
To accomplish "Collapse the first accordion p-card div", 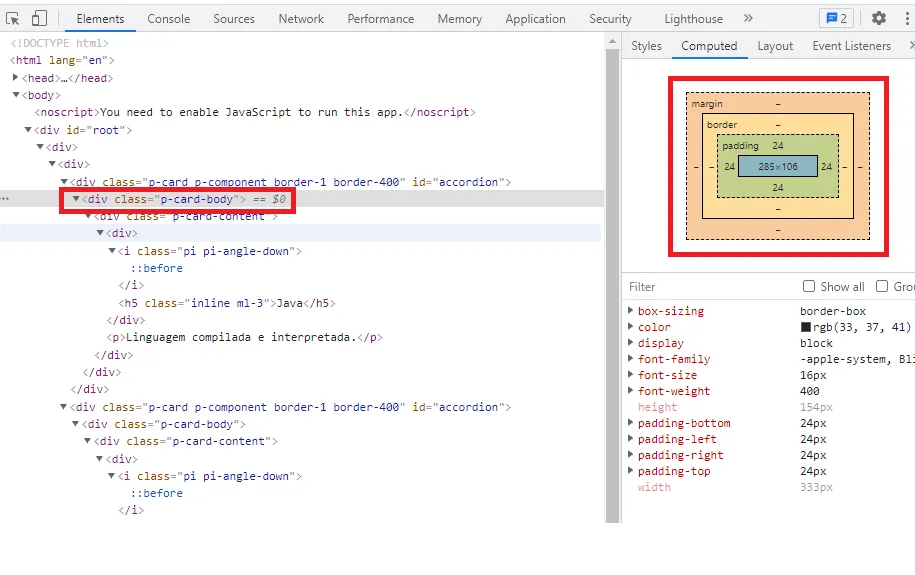I will pos(64,182).
